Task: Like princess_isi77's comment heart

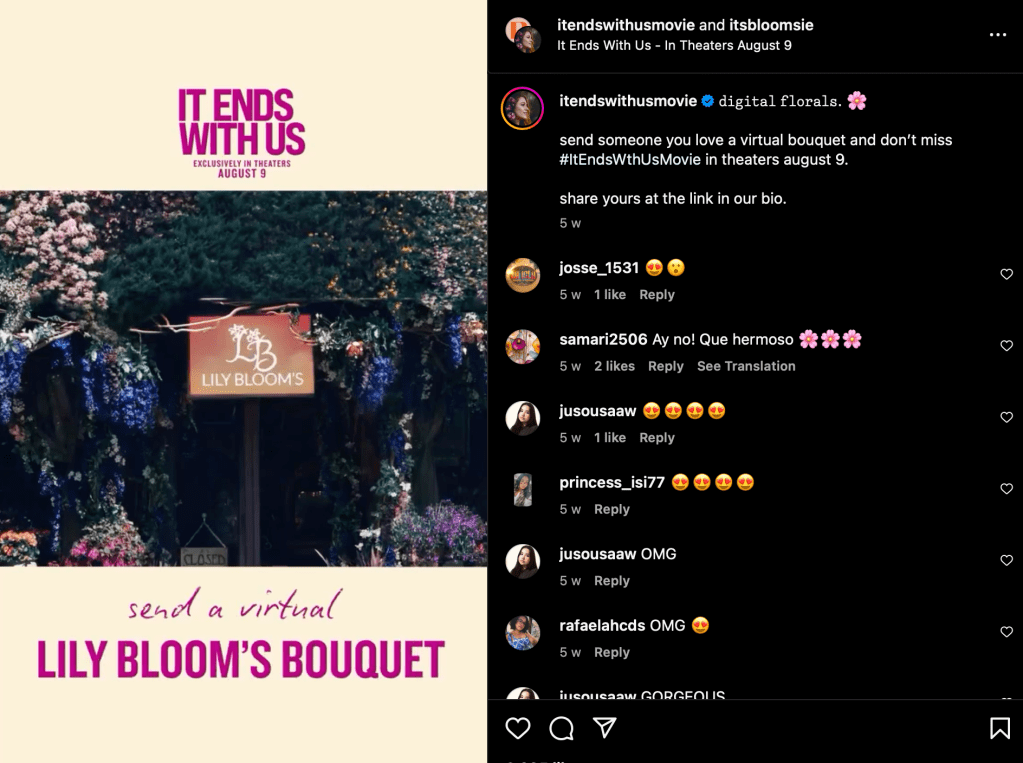Action: point(1007,488)
